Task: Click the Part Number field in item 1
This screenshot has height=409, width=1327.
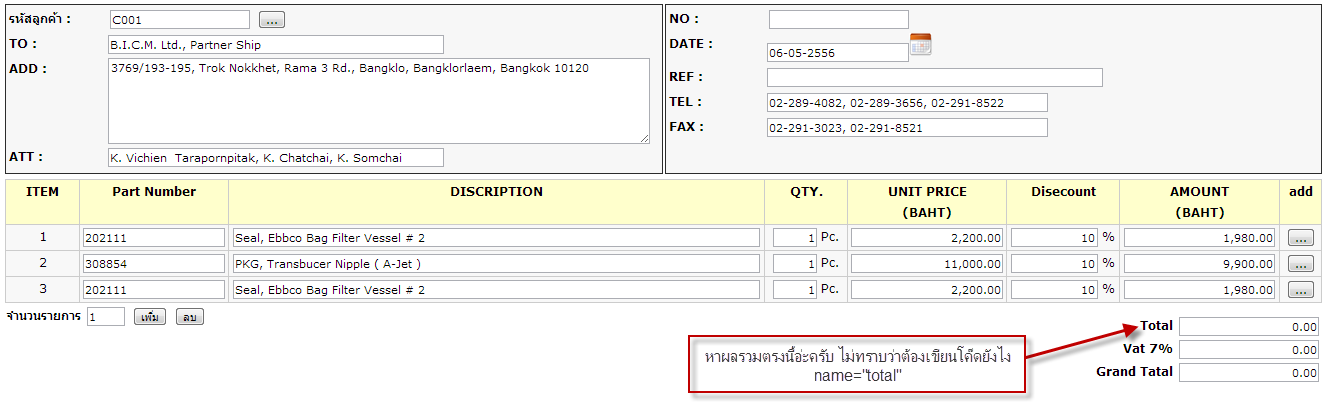Action: tap(154, 238)
